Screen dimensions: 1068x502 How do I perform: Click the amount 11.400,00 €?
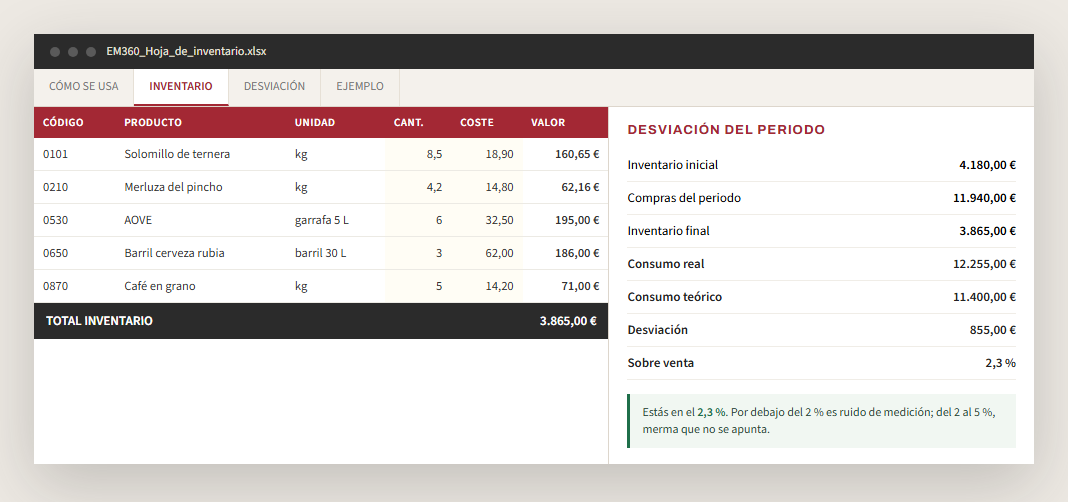click(984, 297)
